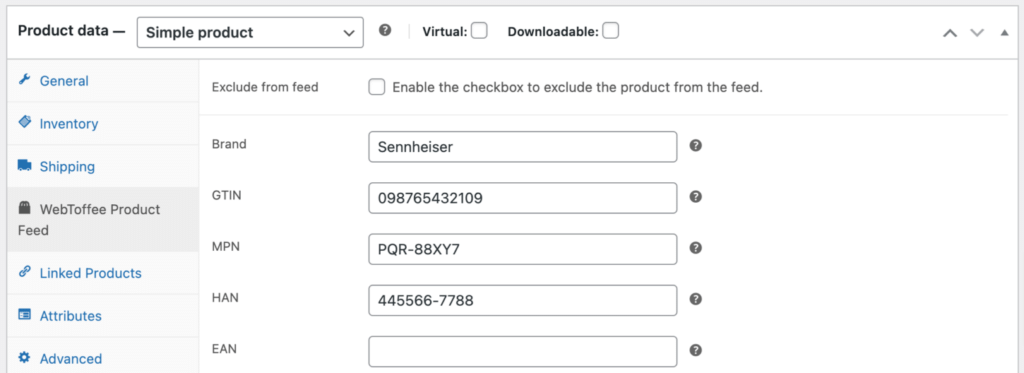Collapse the Product data panel with the triangle

coord(1004,32)
